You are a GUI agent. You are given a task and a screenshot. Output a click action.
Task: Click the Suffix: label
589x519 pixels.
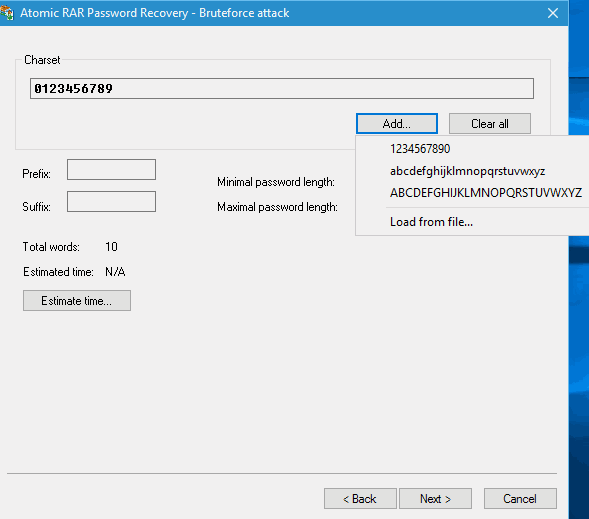[x=36, y=207]
